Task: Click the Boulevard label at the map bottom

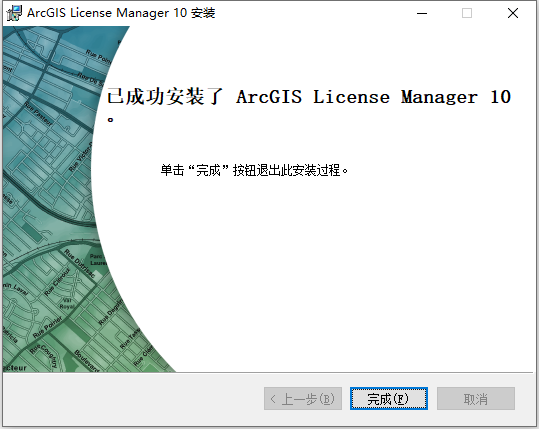Action: click(x=87, y=361)
